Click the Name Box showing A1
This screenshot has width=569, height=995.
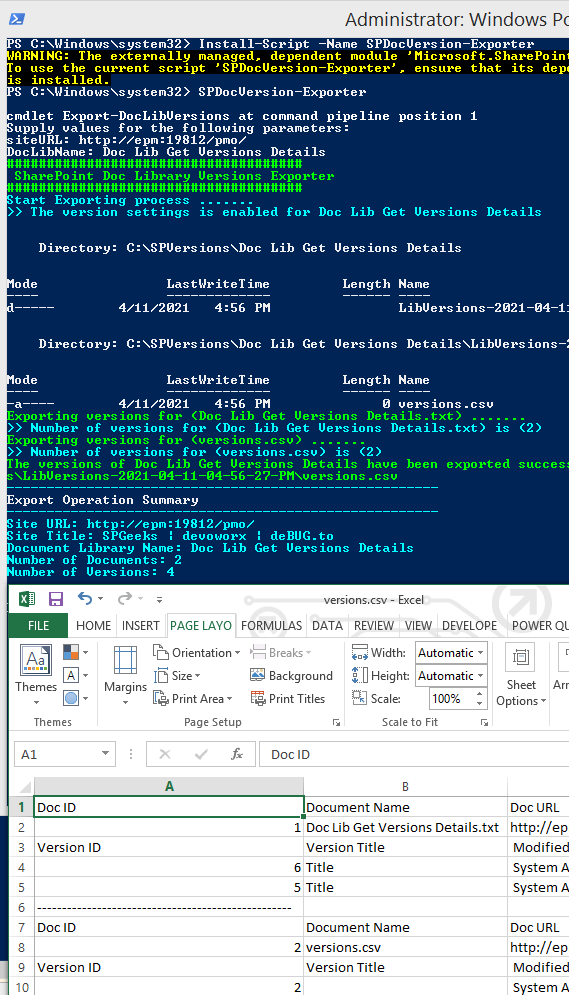tap(57, 754)
